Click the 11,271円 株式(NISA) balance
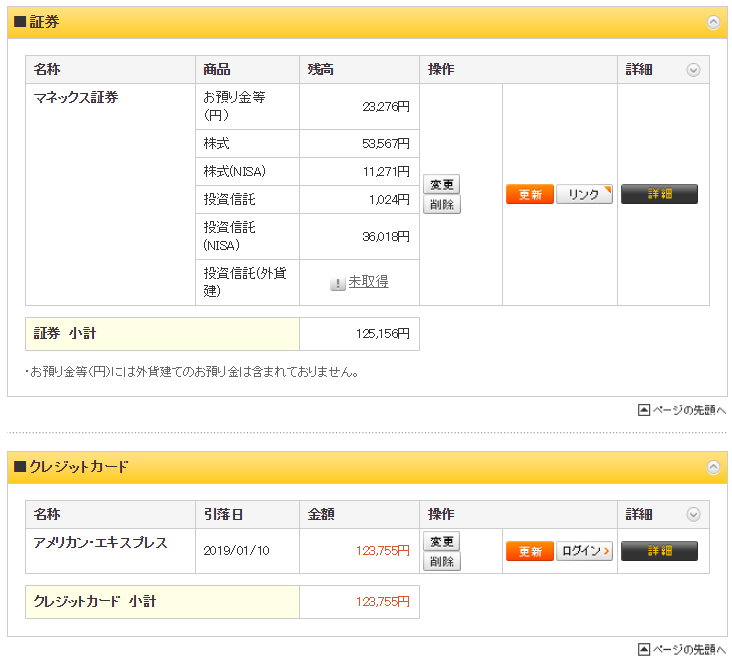This screenshot has width=732, height=659. coord(386,172)
